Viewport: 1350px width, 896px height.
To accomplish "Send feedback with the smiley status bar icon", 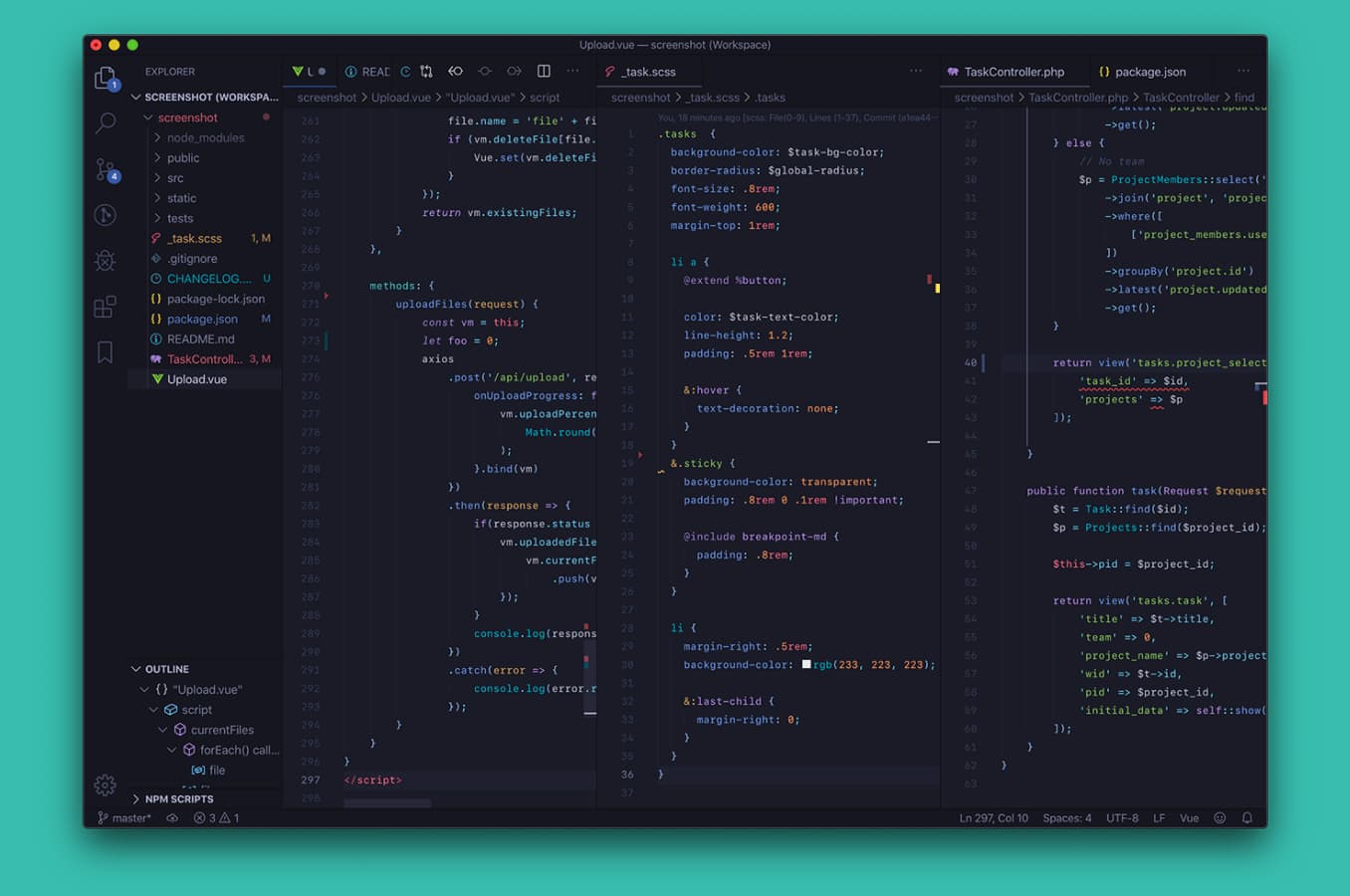I will [x=1221, y=817].
